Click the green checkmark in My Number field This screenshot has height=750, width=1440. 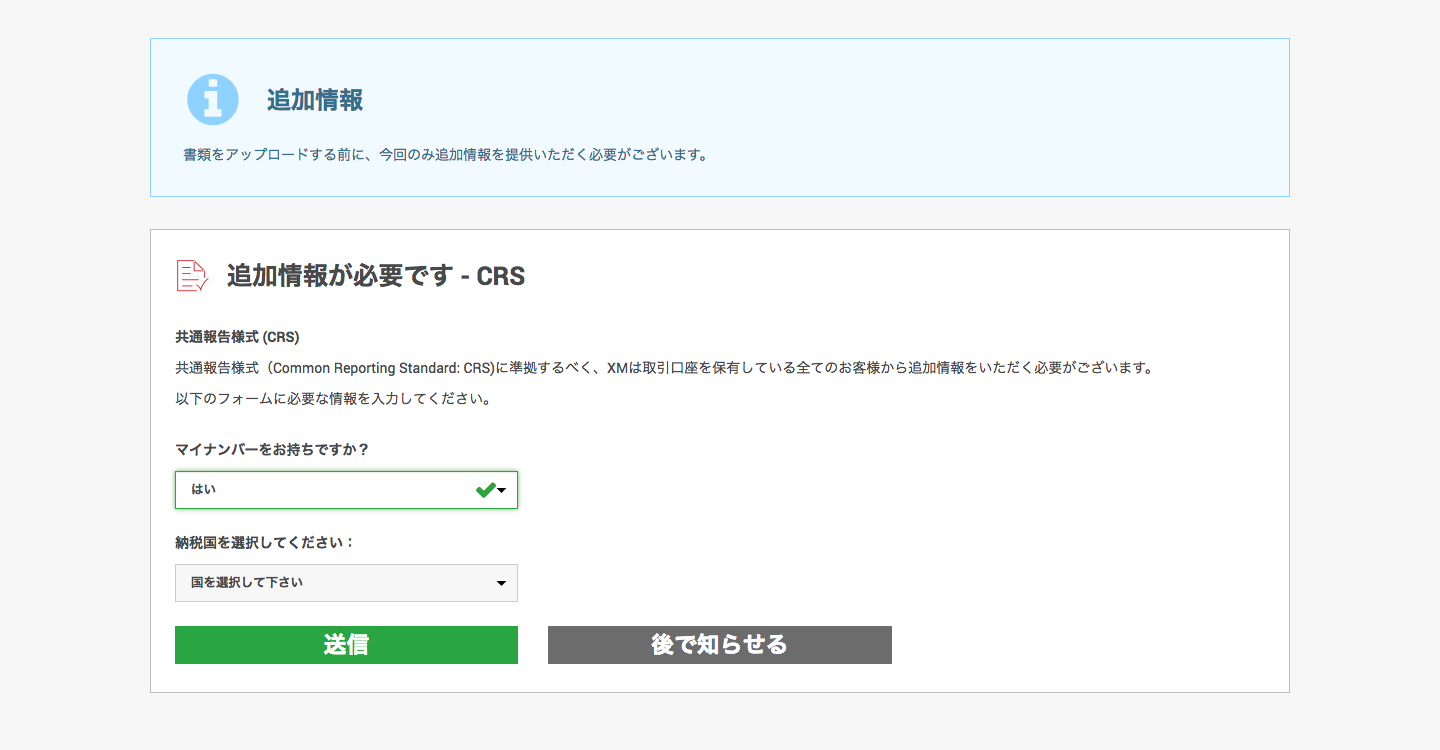(485, 490)
